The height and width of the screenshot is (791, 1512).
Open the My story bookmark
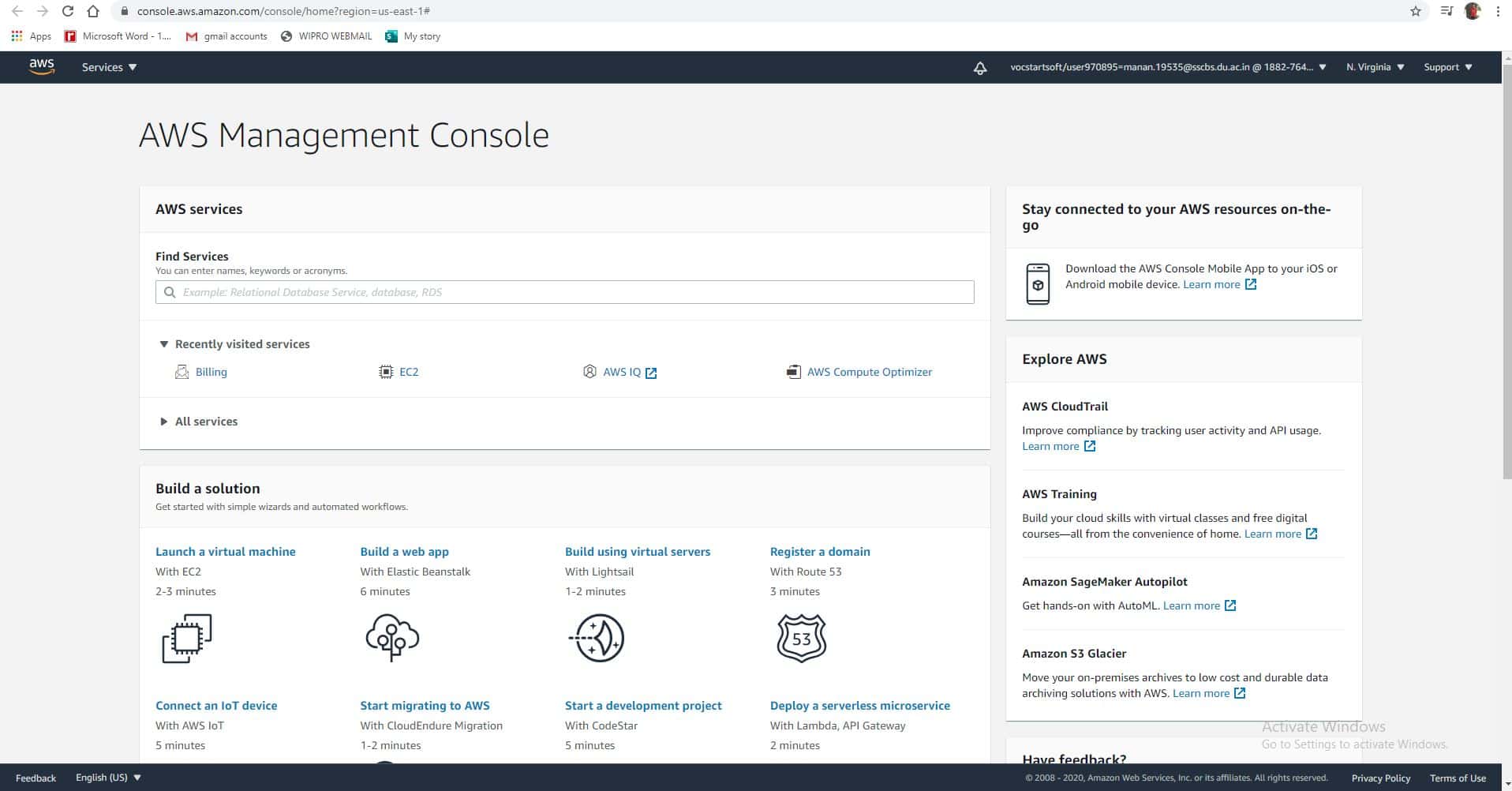tap(413, 36)
